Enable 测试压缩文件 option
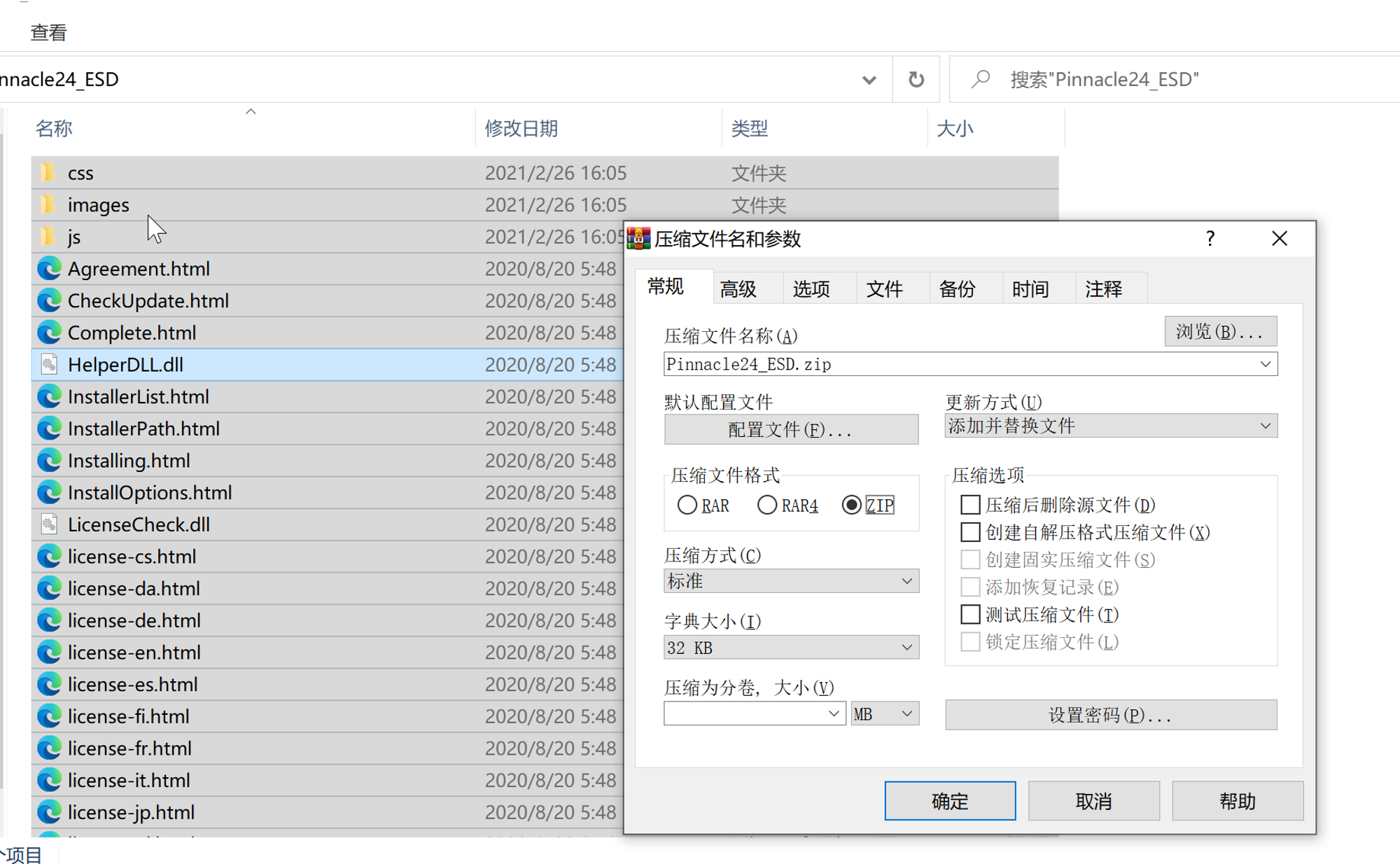This screenshot has height=864, width=1400. tap(969, 614)
